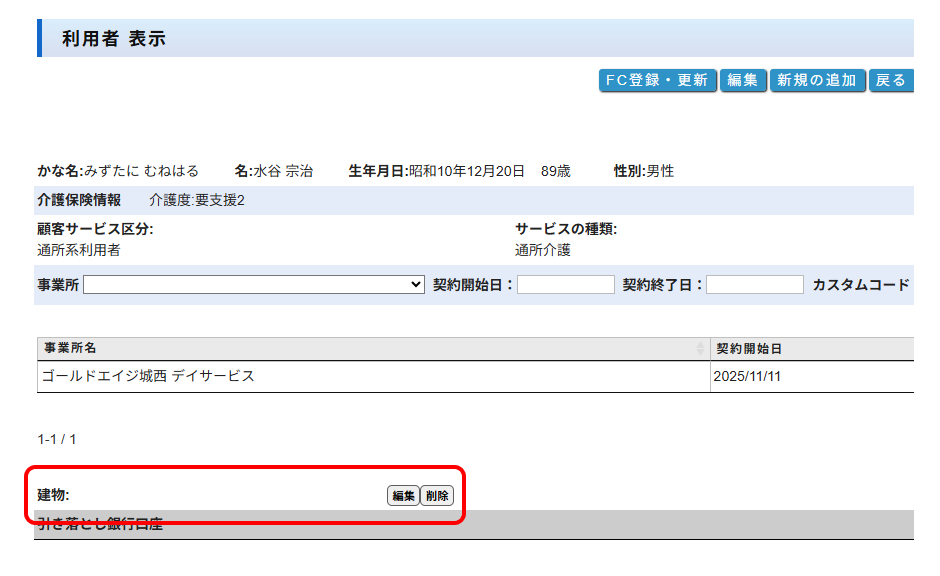Click the カスタムコード label
Image resolution: width=940 pixels, height=576 pixels.
[x=860, y=285]
